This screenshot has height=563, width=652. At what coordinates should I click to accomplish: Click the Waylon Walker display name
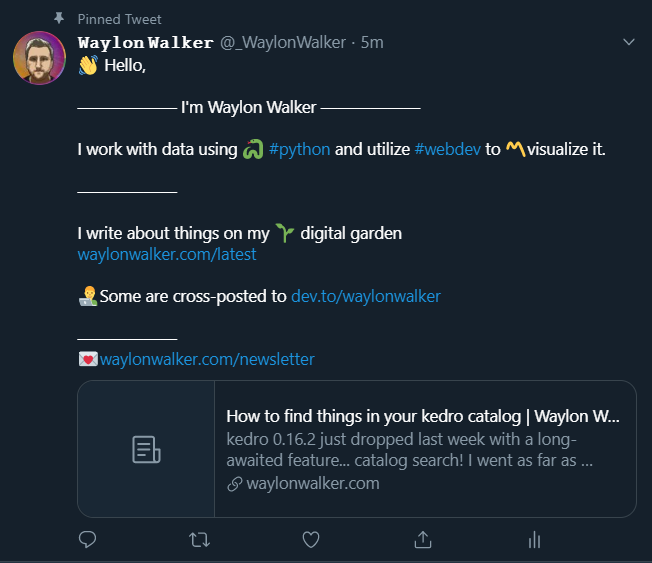point(145,42)
